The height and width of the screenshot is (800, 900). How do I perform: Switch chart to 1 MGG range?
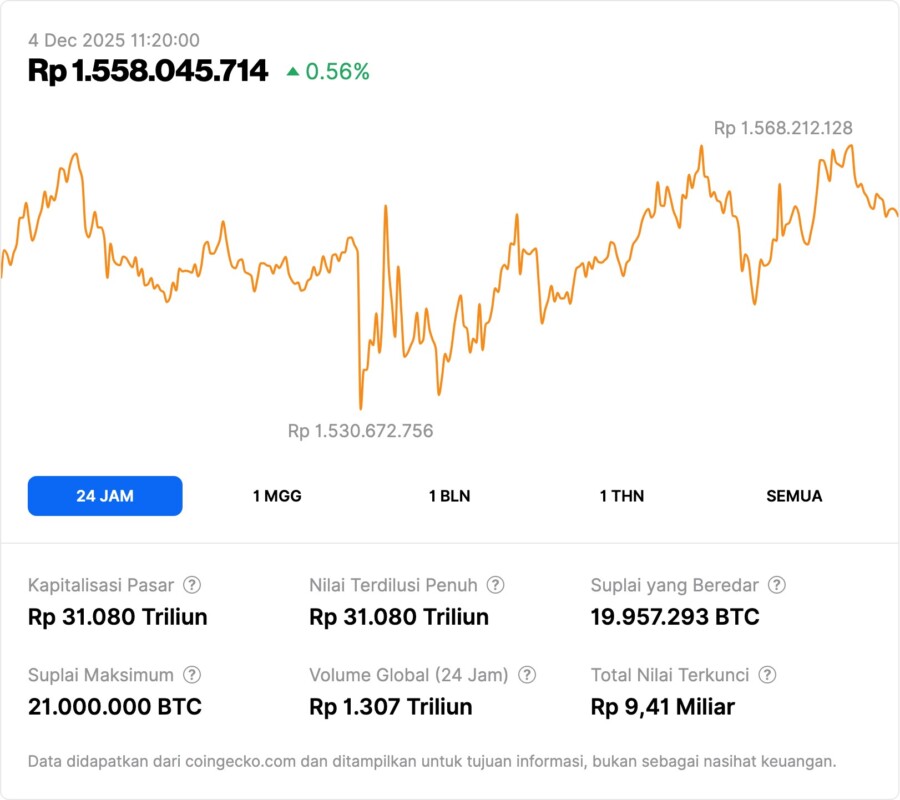(x=277, y=496)
